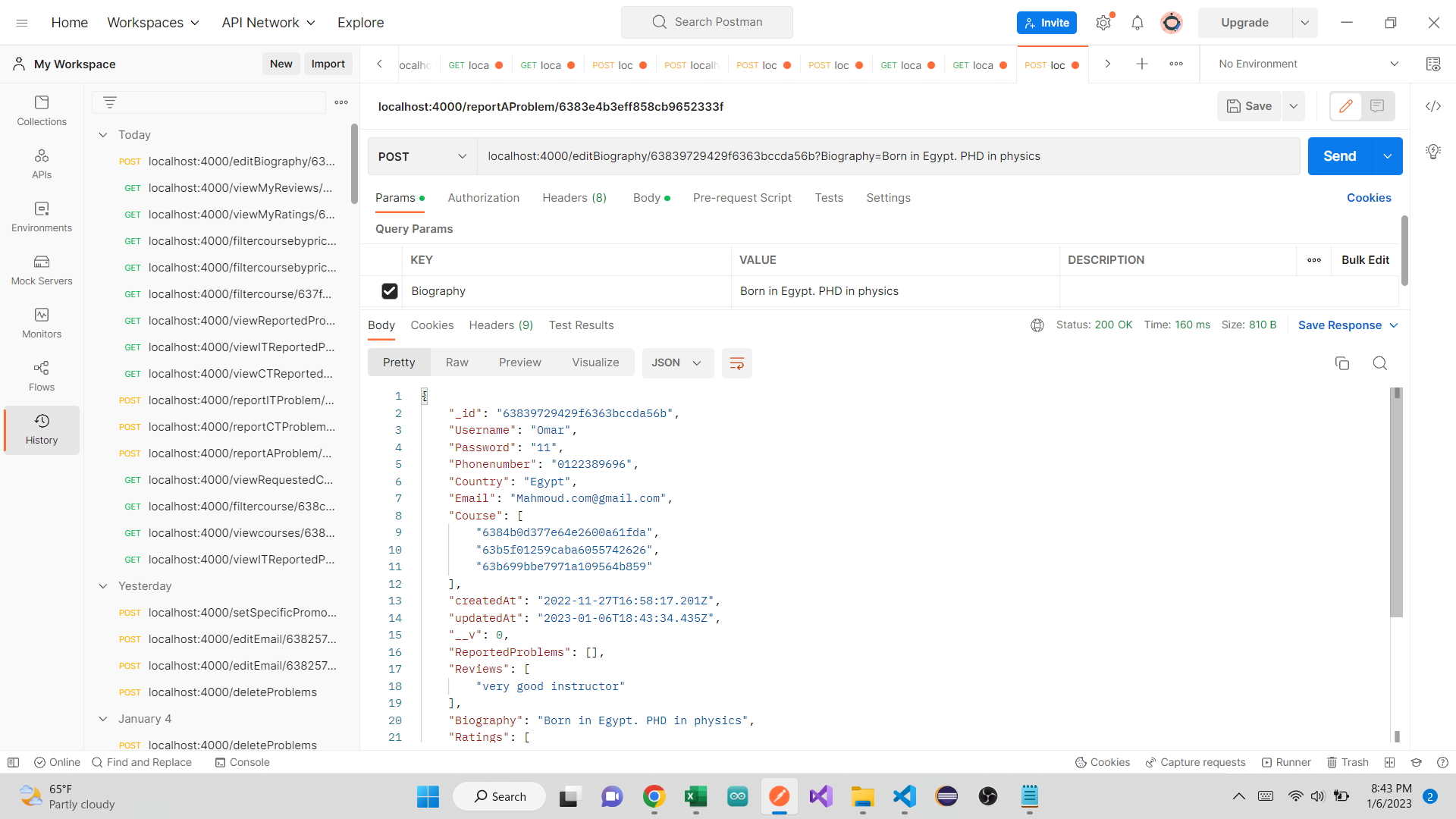Open the Flows sidebar icon
This screenshot has height=819, width=1456.
click(x=42, y=376)
